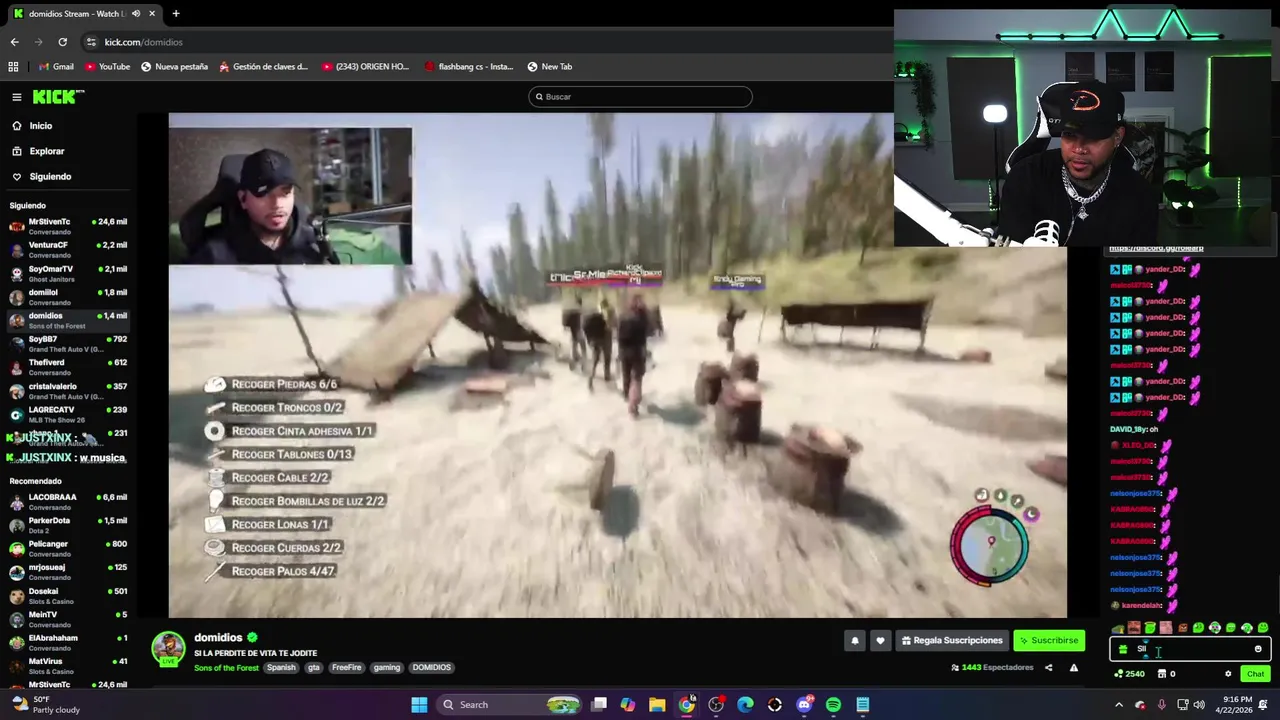Click the green Chat send button
The height and width of the screenshot is (720, 1280).
click(1255, 674)
